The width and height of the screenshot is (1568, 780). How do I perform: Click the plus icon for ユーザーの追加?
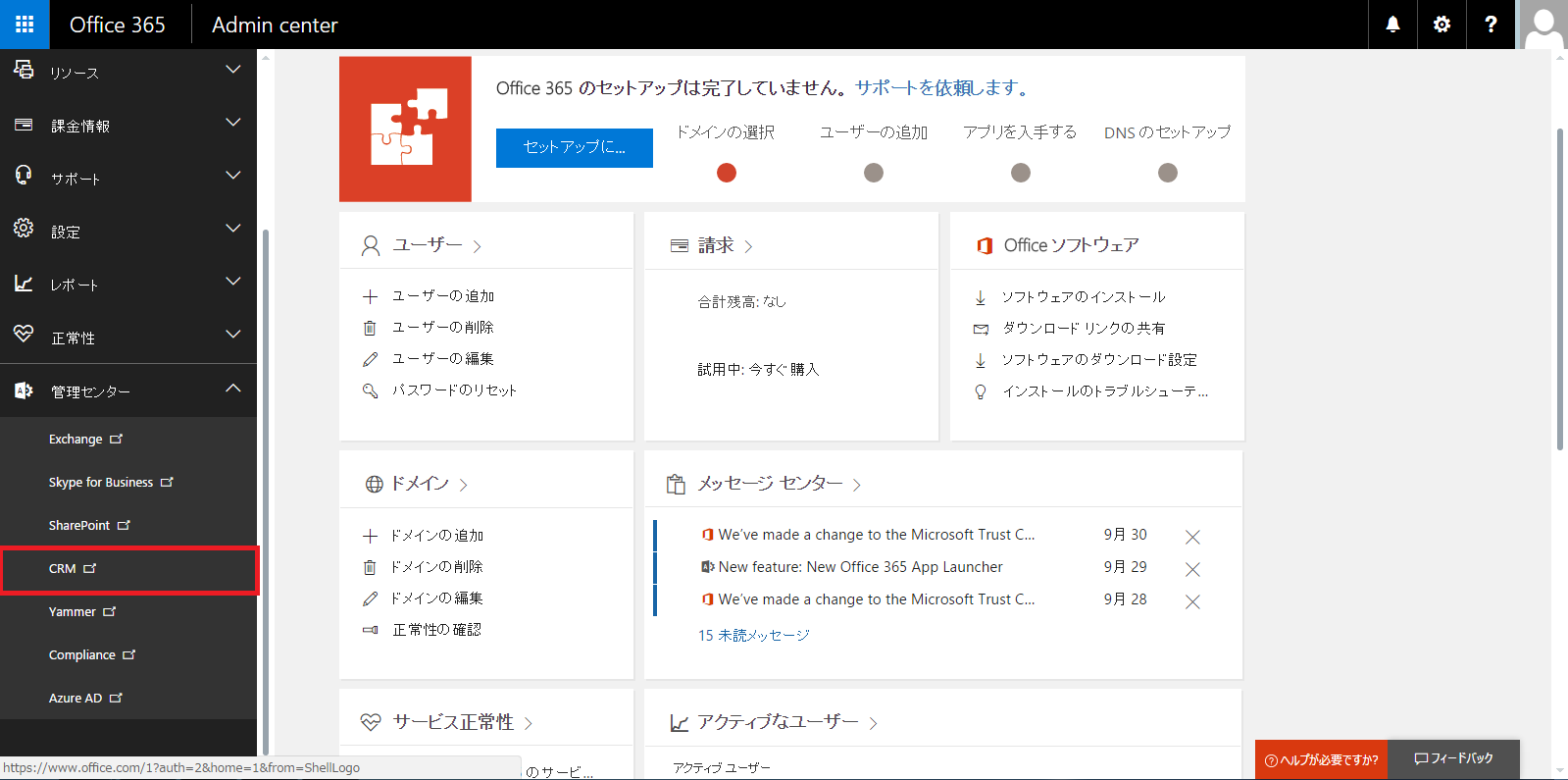click(x=370, y=296)
